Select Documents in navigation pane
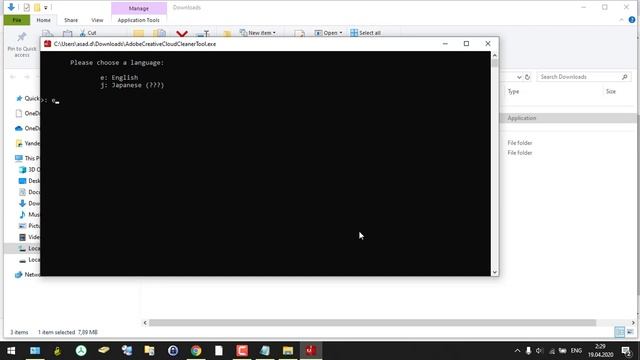The height and width of the screenshot is (360, 640). (29, 192)
